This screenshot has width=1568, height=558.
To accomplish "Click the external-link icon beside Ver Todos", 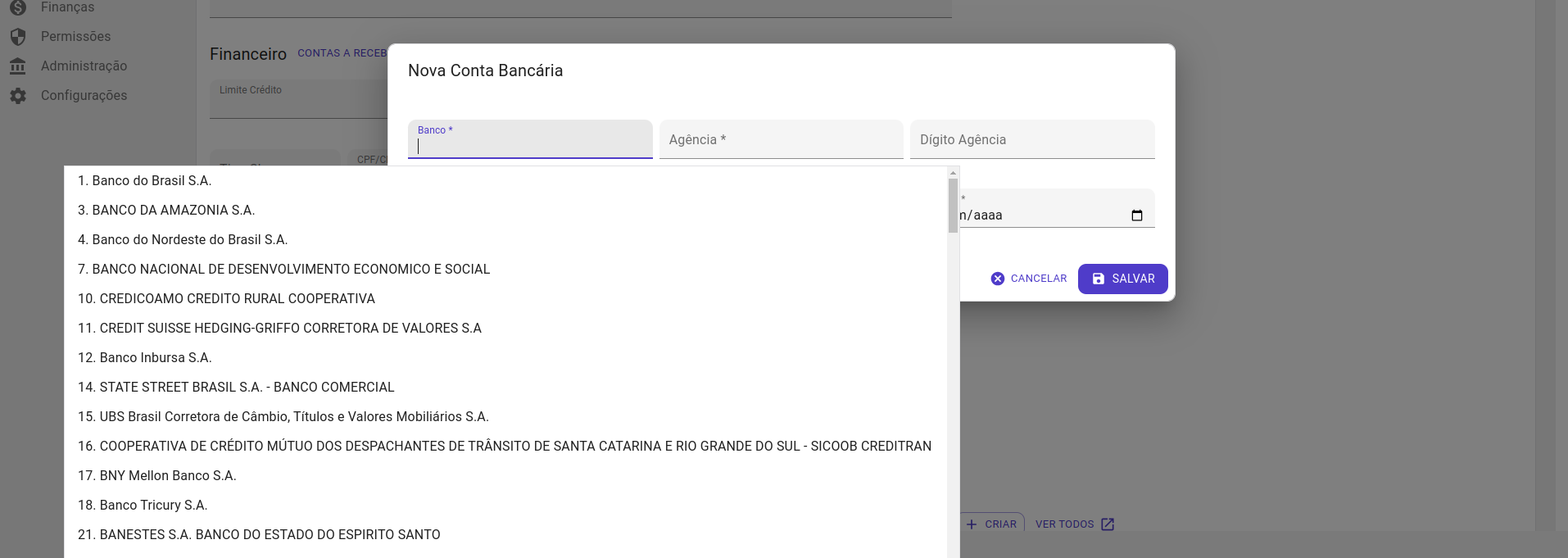I will point(1108,524).
